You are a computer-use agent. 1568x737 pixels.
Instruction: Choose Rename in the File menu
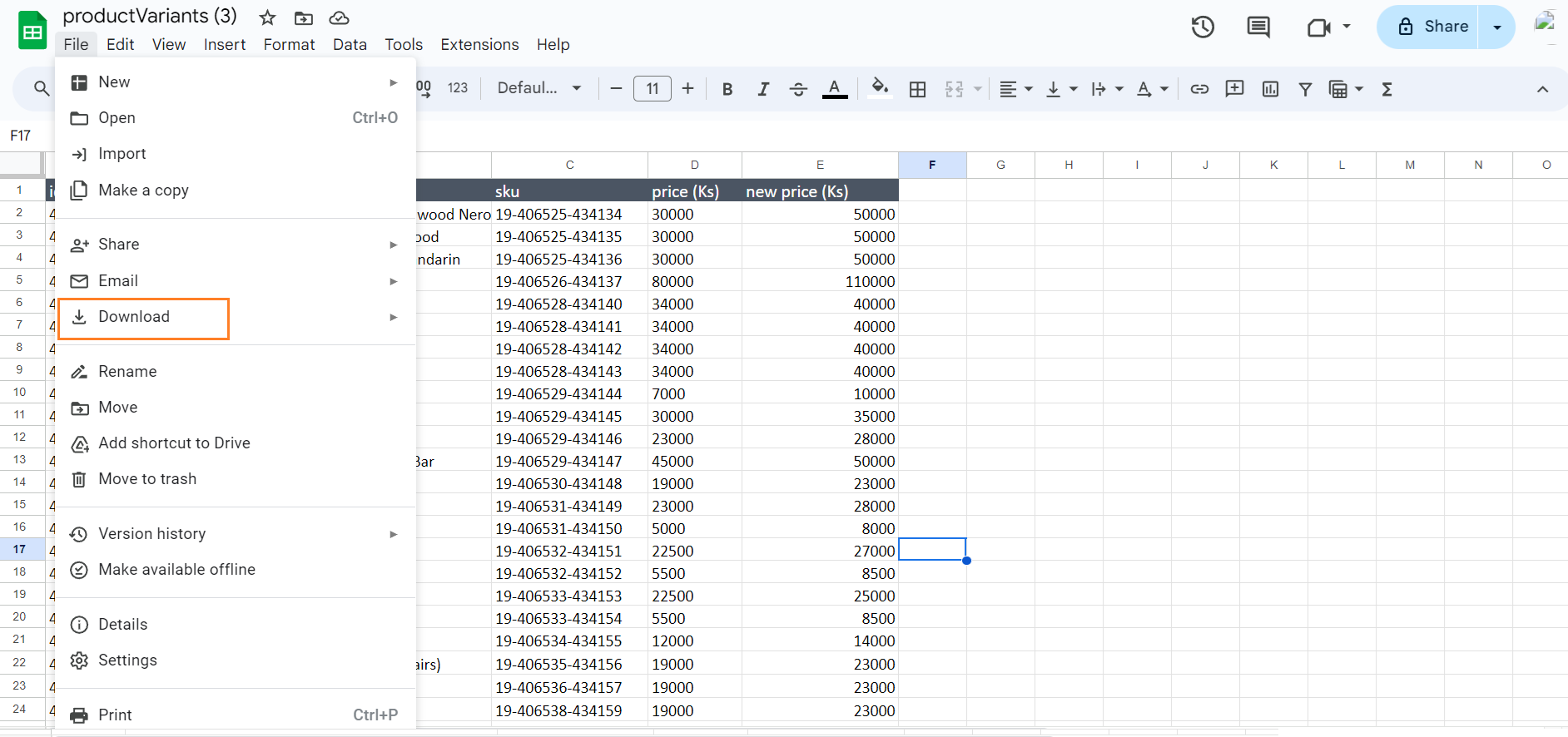pos(236,371)
